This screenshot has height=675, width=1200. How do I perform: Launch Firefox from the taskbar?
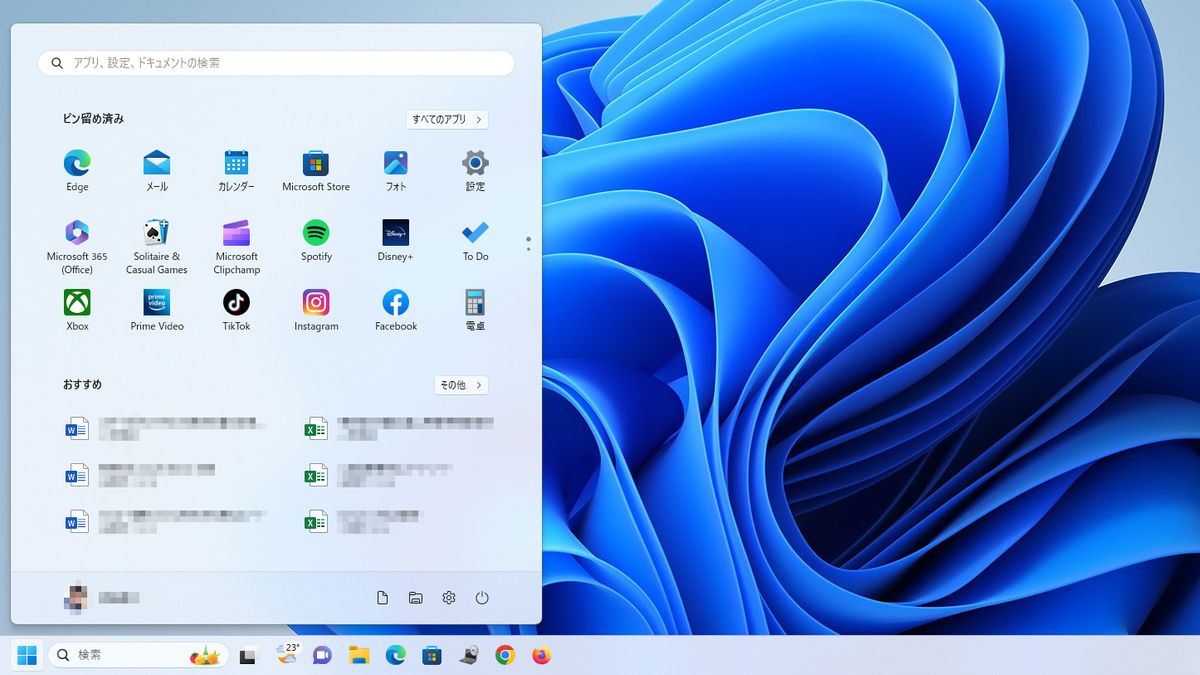(x=541, y=655)
